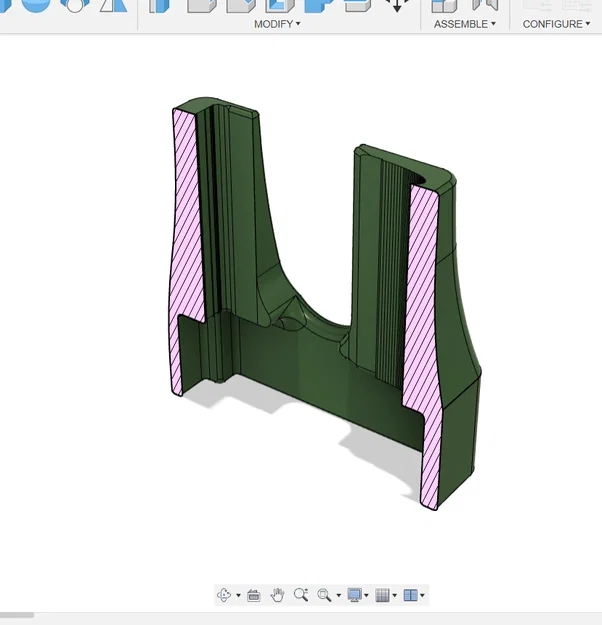Select the Combine tool icon
Viewport: 602px width, 625px height.
click(x=319, y=6)
